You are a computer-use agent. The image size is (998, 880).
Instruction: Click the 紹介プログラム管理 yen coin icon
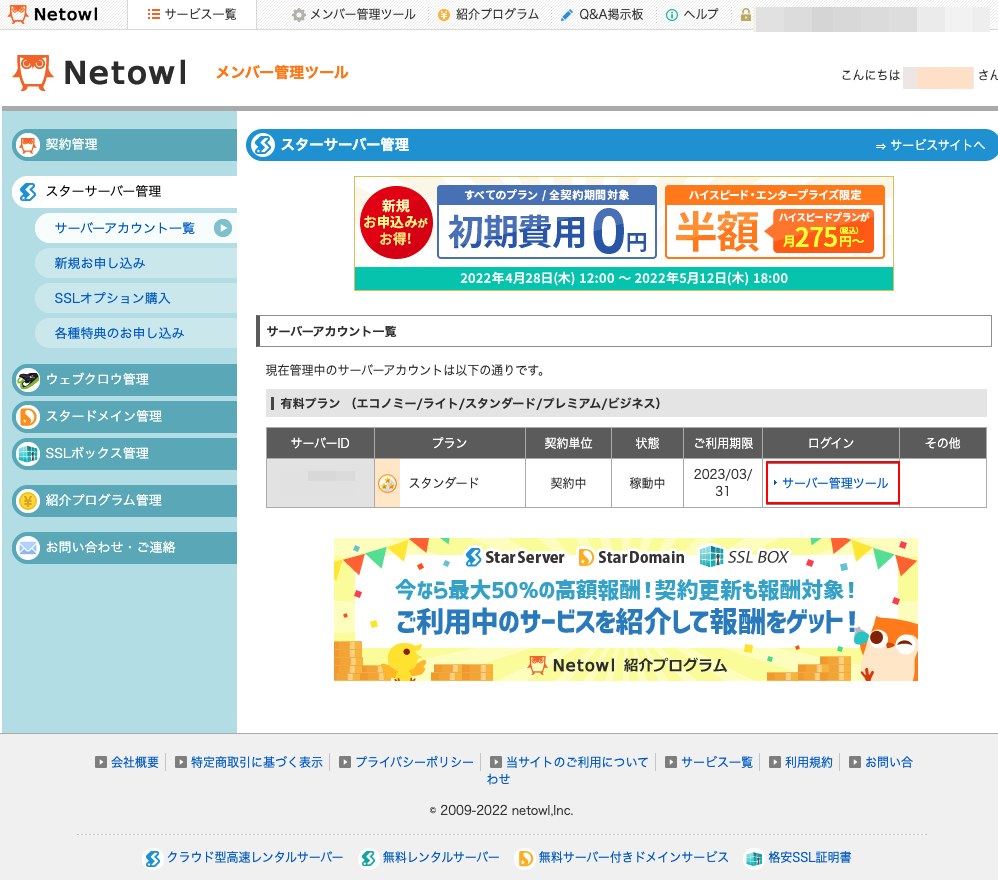click(x=27, y=500)
